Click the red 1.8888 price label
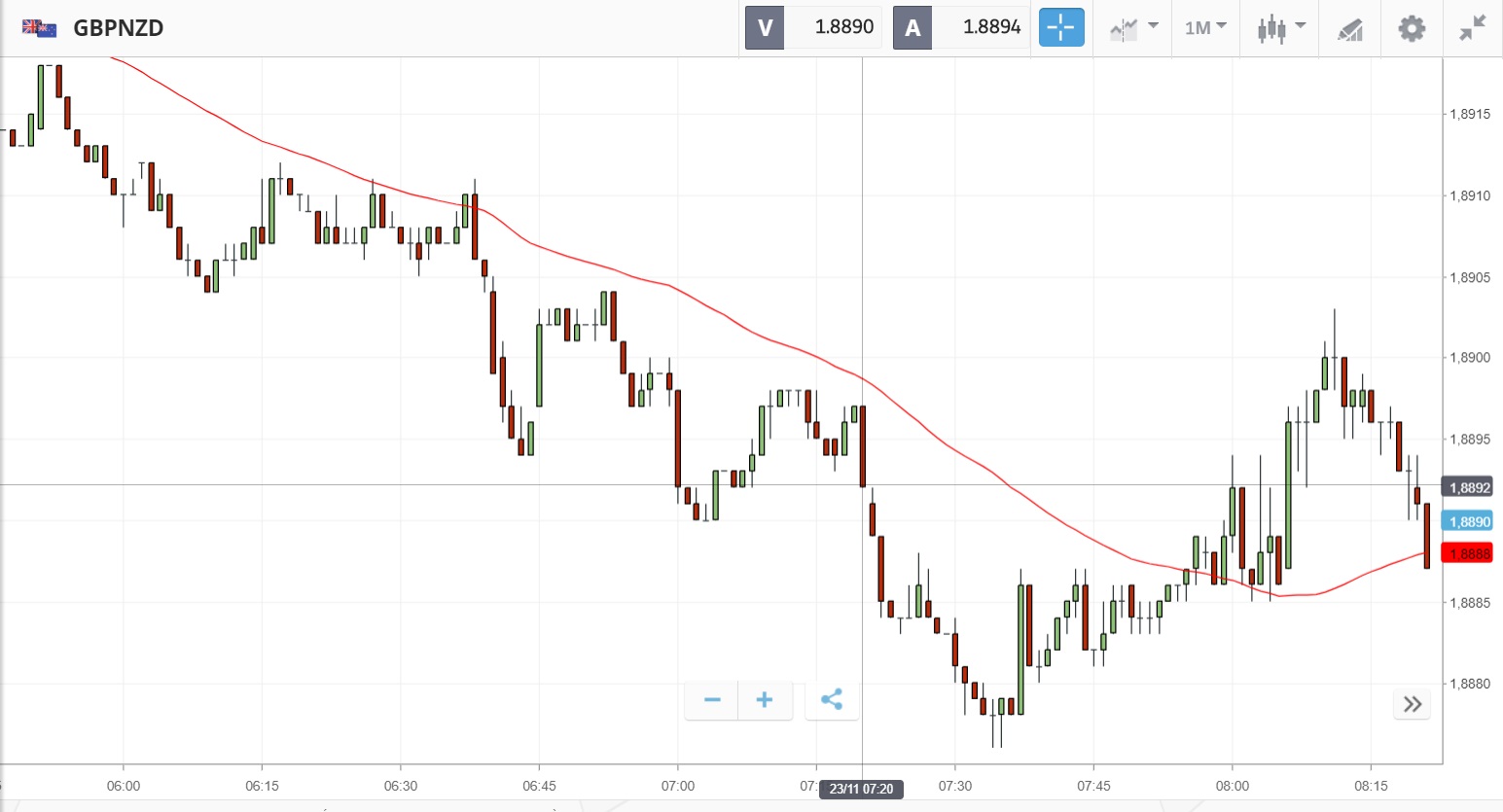This screenshot has height=812, width=1503. (x=1469, y=554)
